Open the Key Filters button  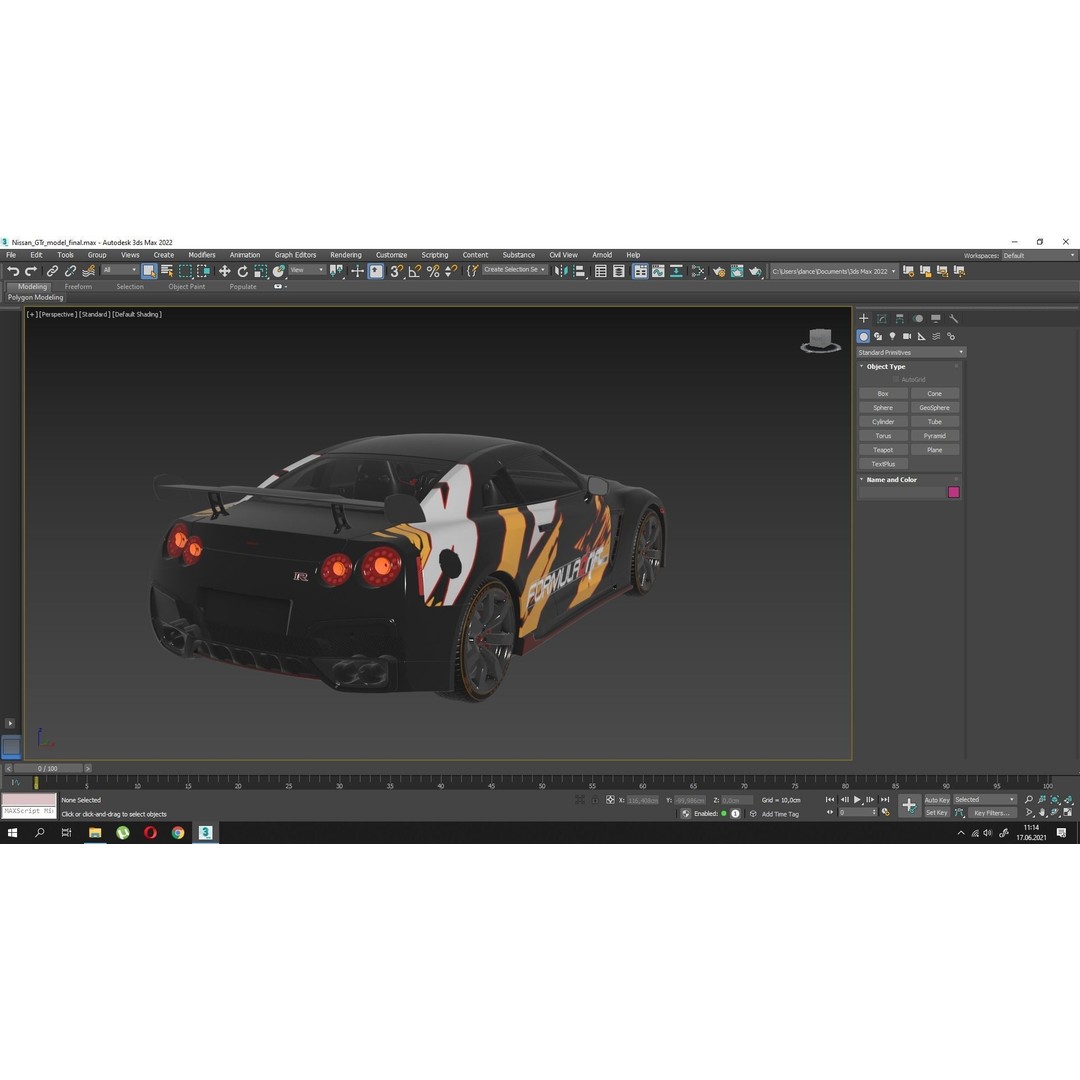991,813
